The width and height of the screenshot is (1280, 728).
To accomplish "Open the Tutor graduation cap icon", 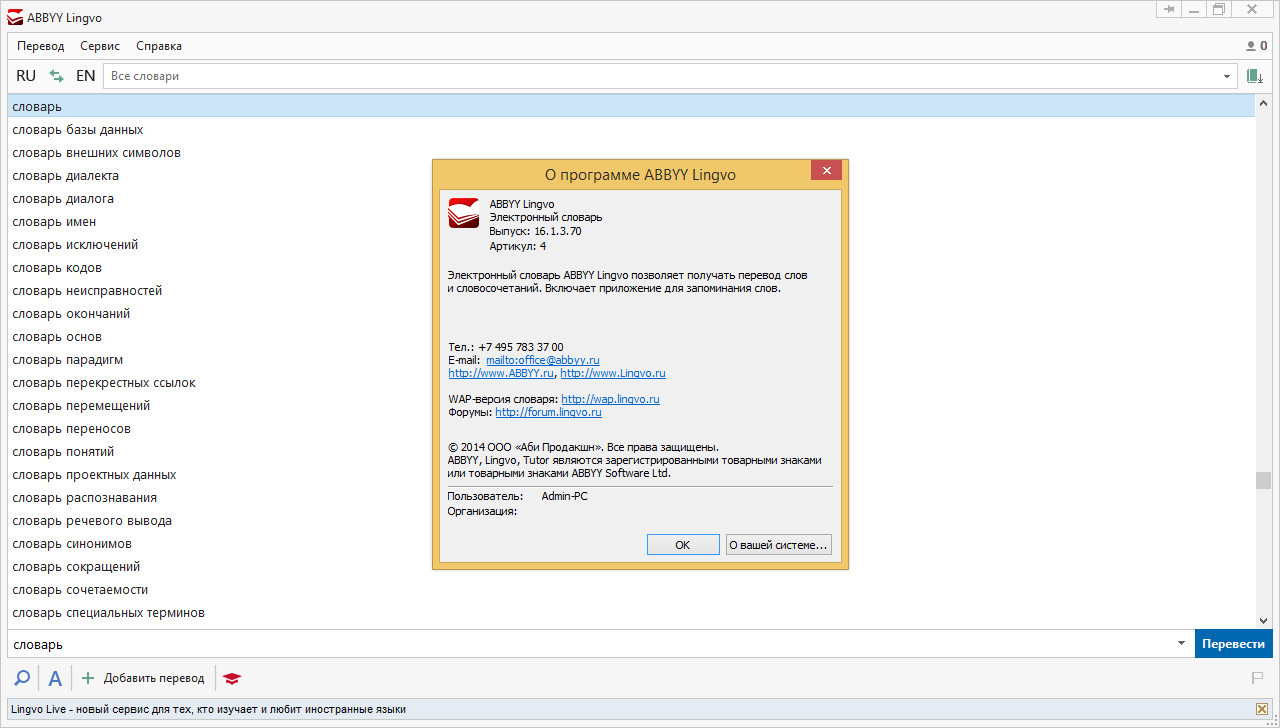I will [x=232, y=678].
